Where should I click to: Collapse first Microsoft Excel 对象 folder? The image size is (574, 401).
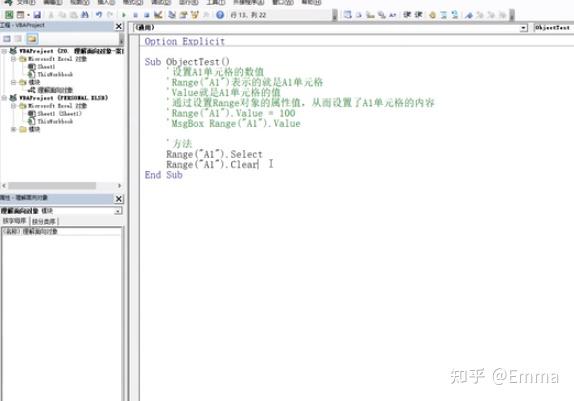(x=13, y=59)
